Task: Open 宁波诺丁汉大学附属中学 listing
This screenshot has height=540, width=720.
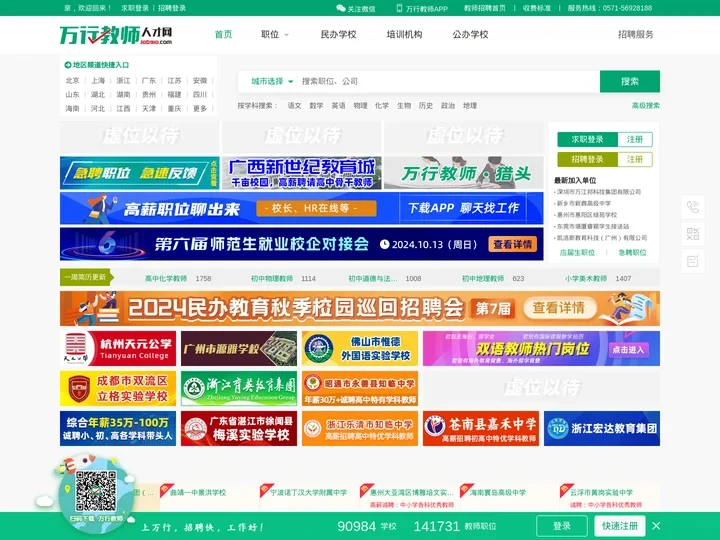Action: click(x=309, y=492)
